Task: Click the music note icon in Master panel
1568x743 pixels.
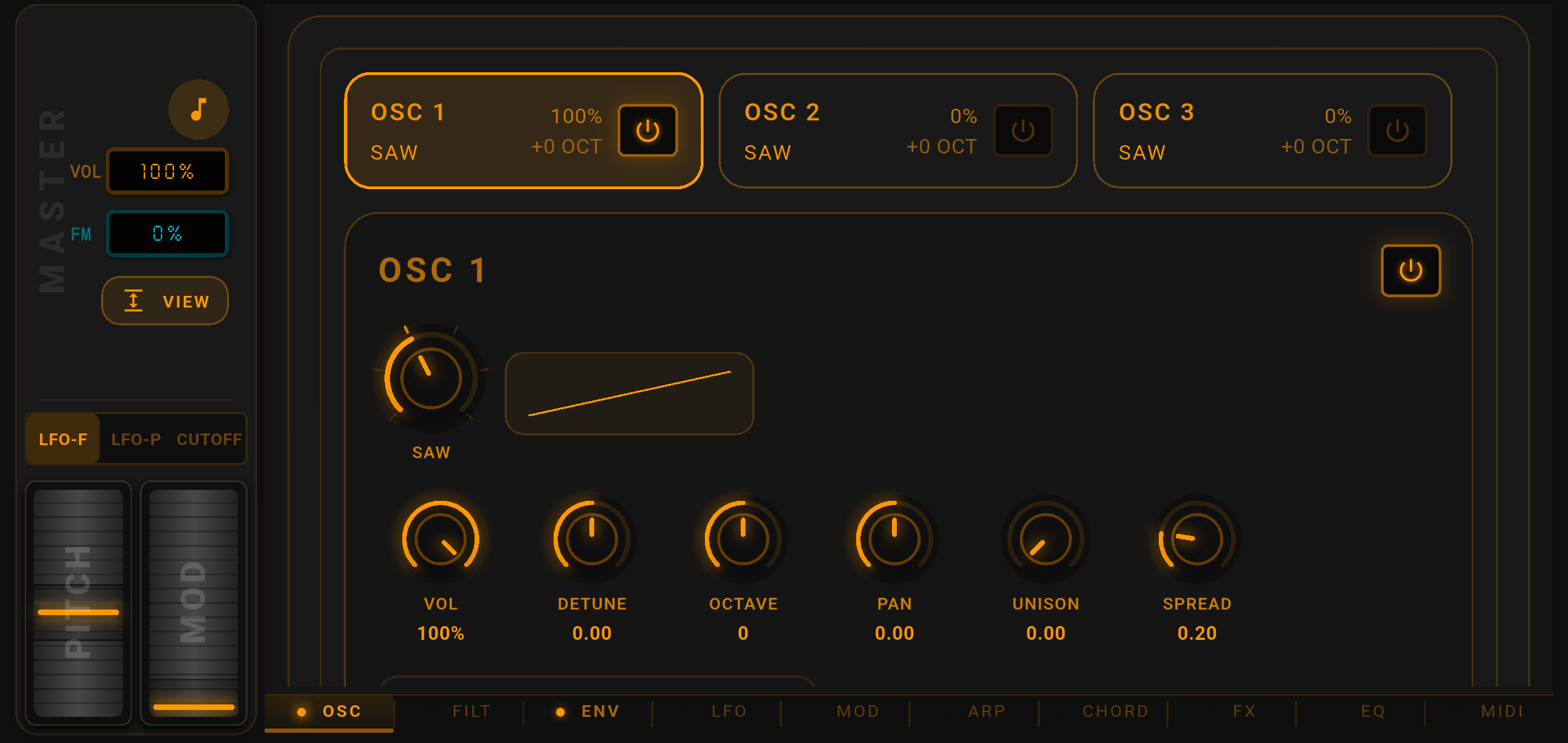Action: [x=198, y=109]
